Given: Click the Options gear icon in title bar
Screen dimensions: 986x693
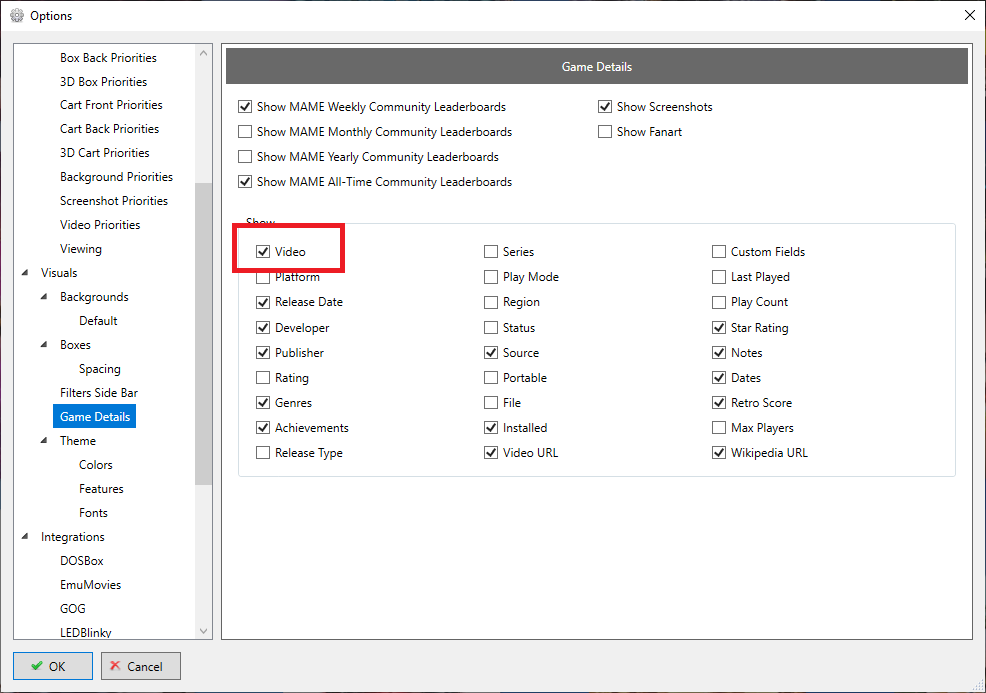Looking at the screenshot, I should (x=17, y=16).
